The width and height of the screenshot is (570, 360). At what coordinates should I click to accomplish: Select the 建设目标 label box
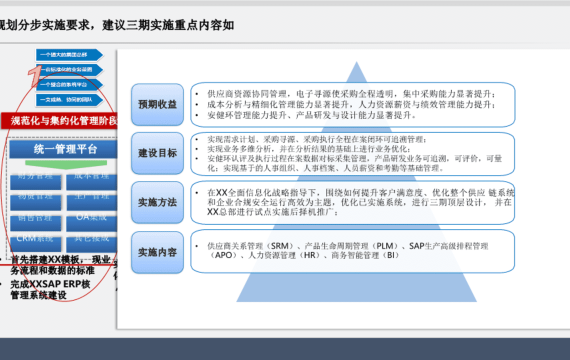157,153
